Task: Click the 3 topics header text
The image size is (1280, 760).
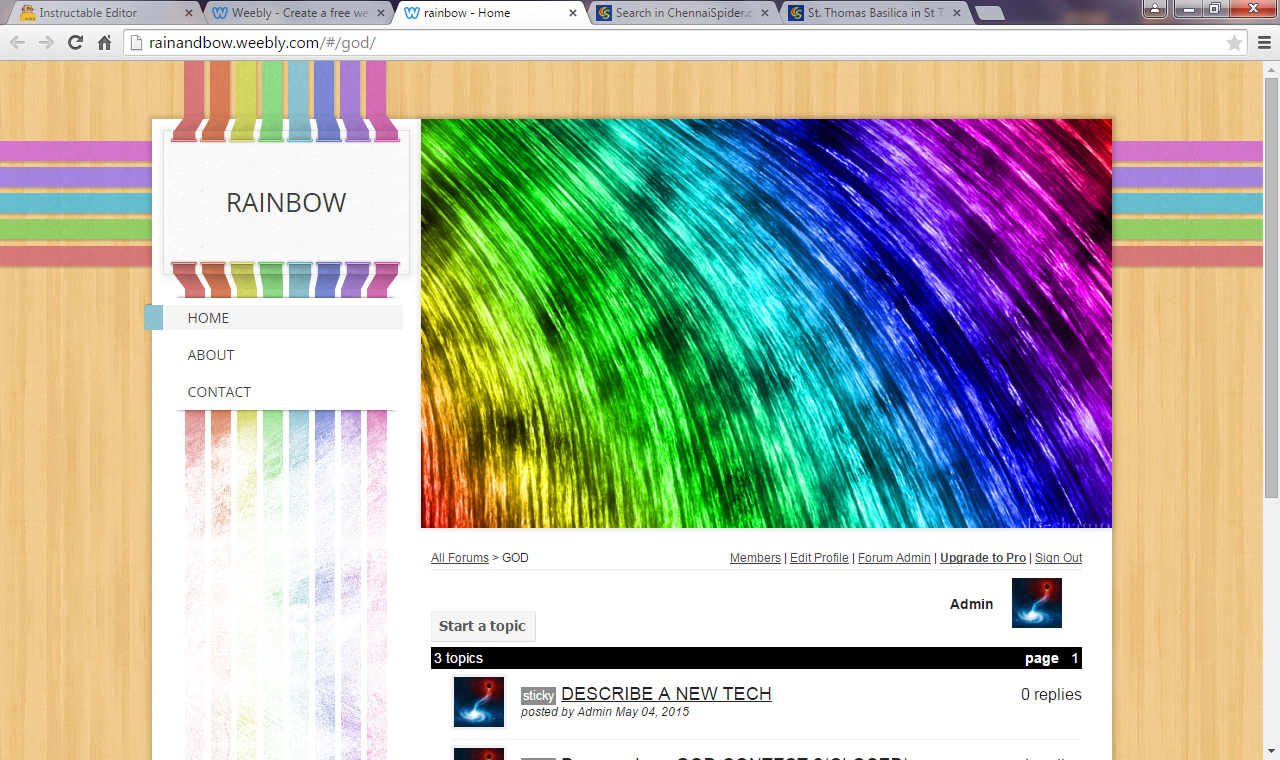Action: (458, 658)
